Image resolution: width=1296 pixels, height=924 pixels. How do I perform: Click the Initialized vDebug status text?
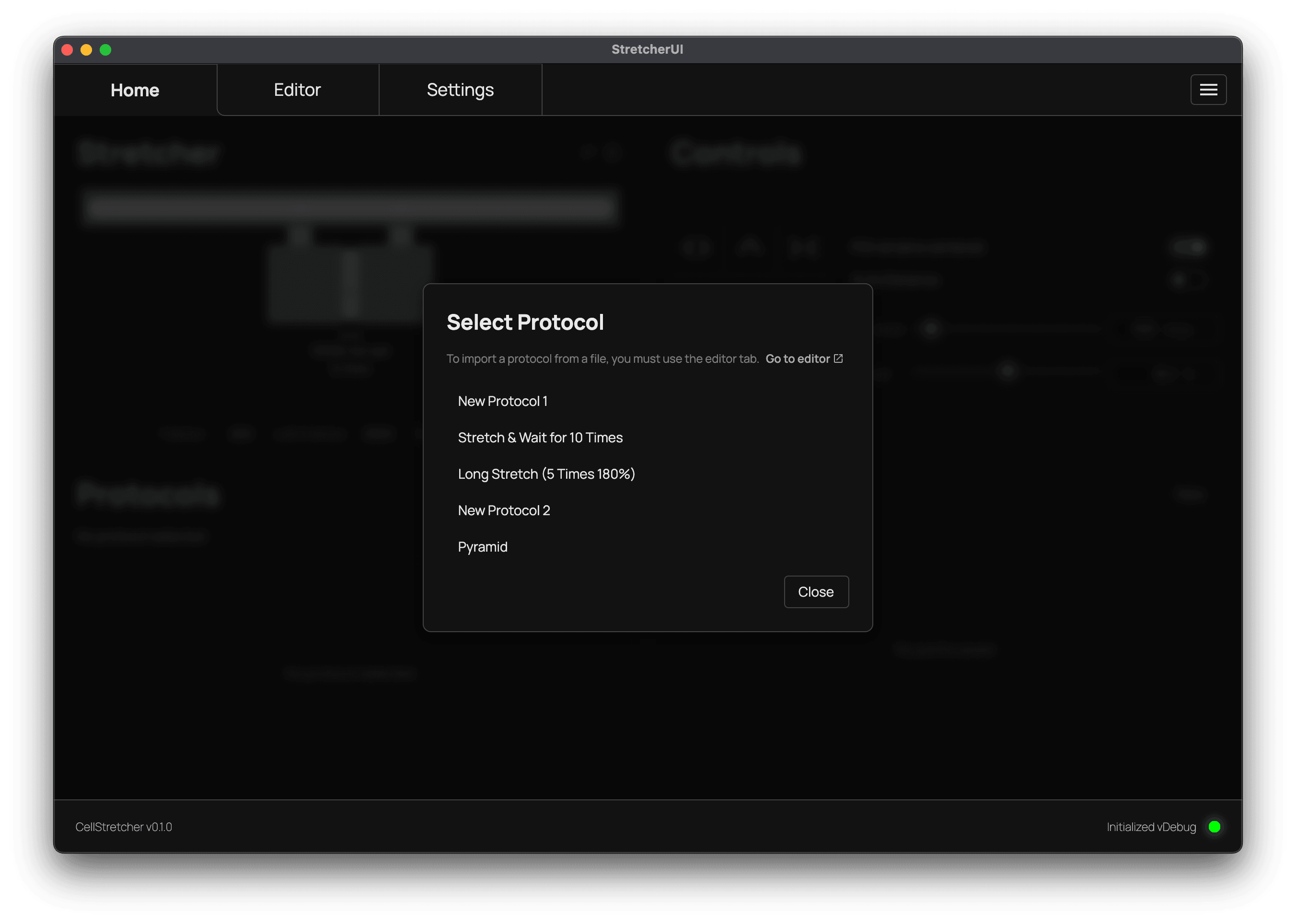1151,827
